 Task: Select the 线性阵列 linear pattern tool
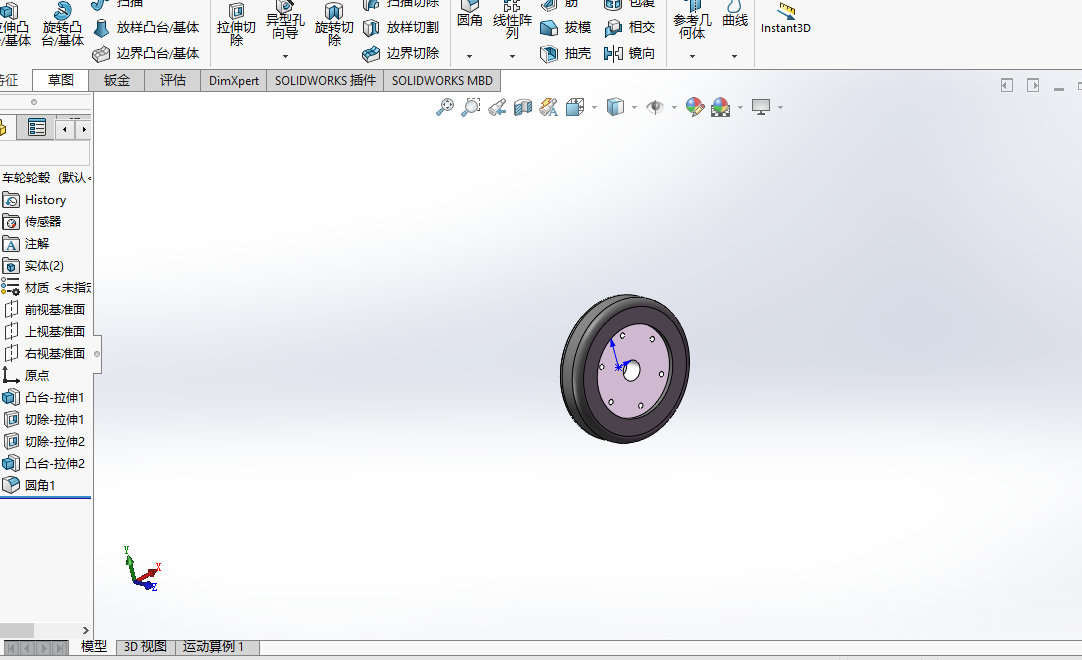point(512,20)
